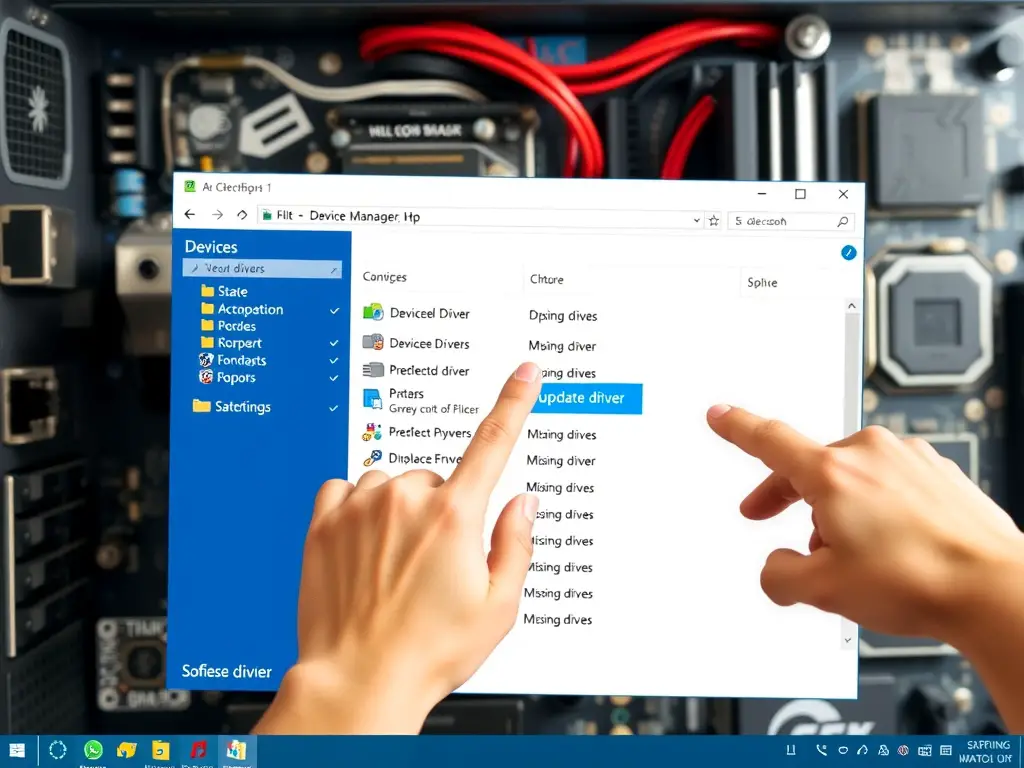Click the Msing diver status beside Devicee Divers
This screenshot has width=1024, height=768.
(x=562, y=346)
